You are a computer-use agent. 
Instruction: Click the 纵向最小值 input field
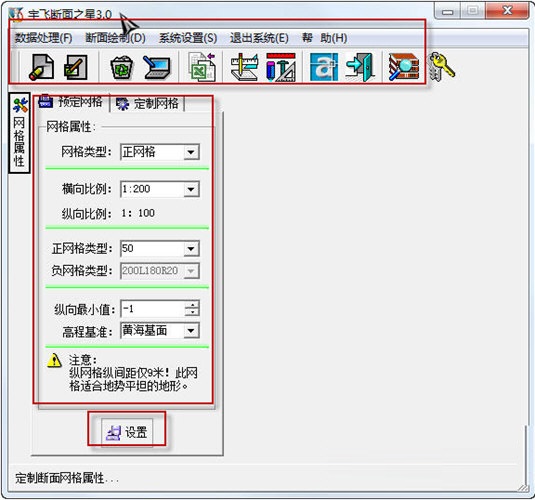(153, 309)
